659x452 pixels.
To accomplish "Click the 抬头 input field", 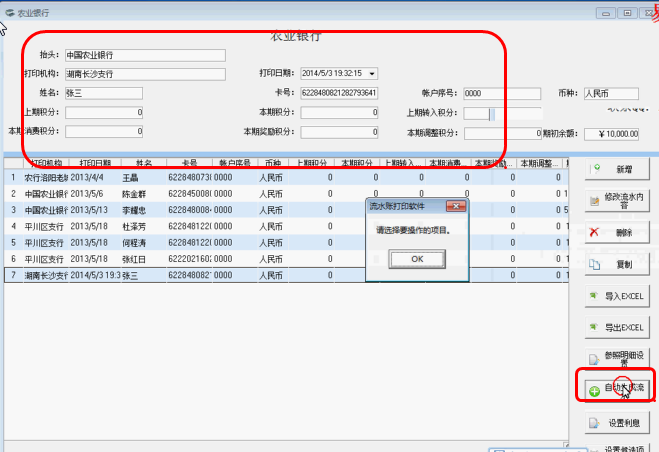I will pyautogui.click(x=145, y=55).
